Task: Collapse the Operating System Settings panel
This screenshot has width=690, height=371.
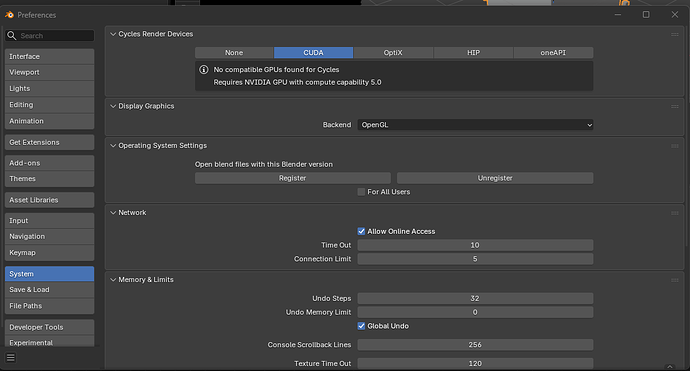Action: click(x=113, y=146)
